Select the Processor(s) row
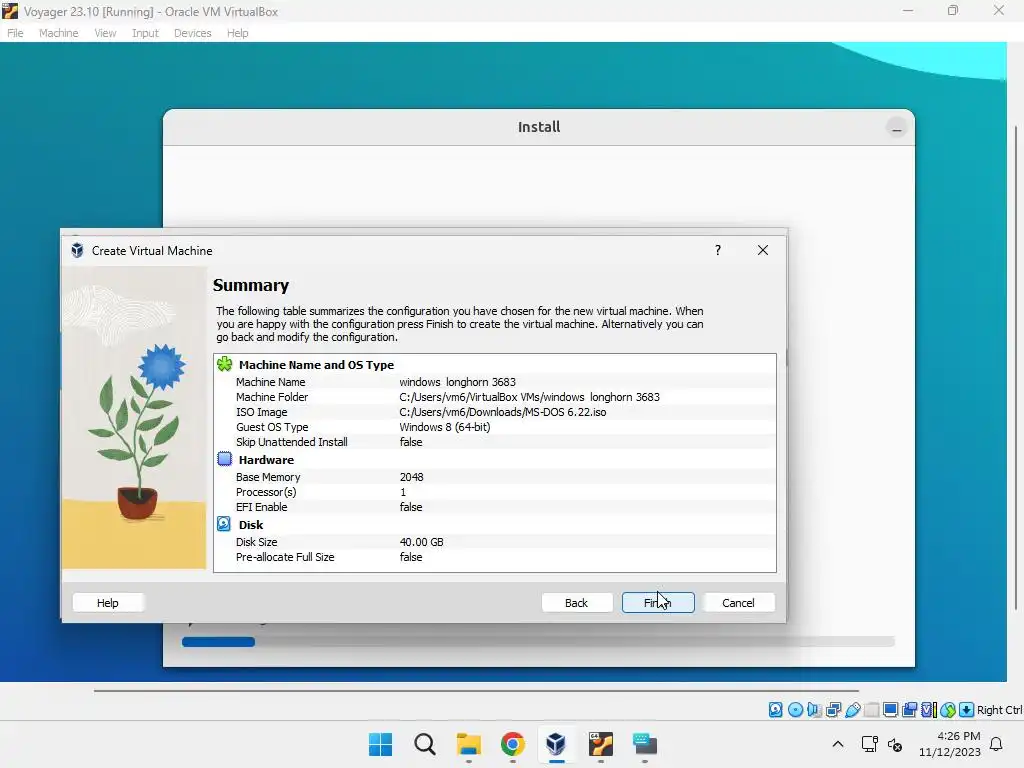1024x768 pixels. (x=495, y=492)
